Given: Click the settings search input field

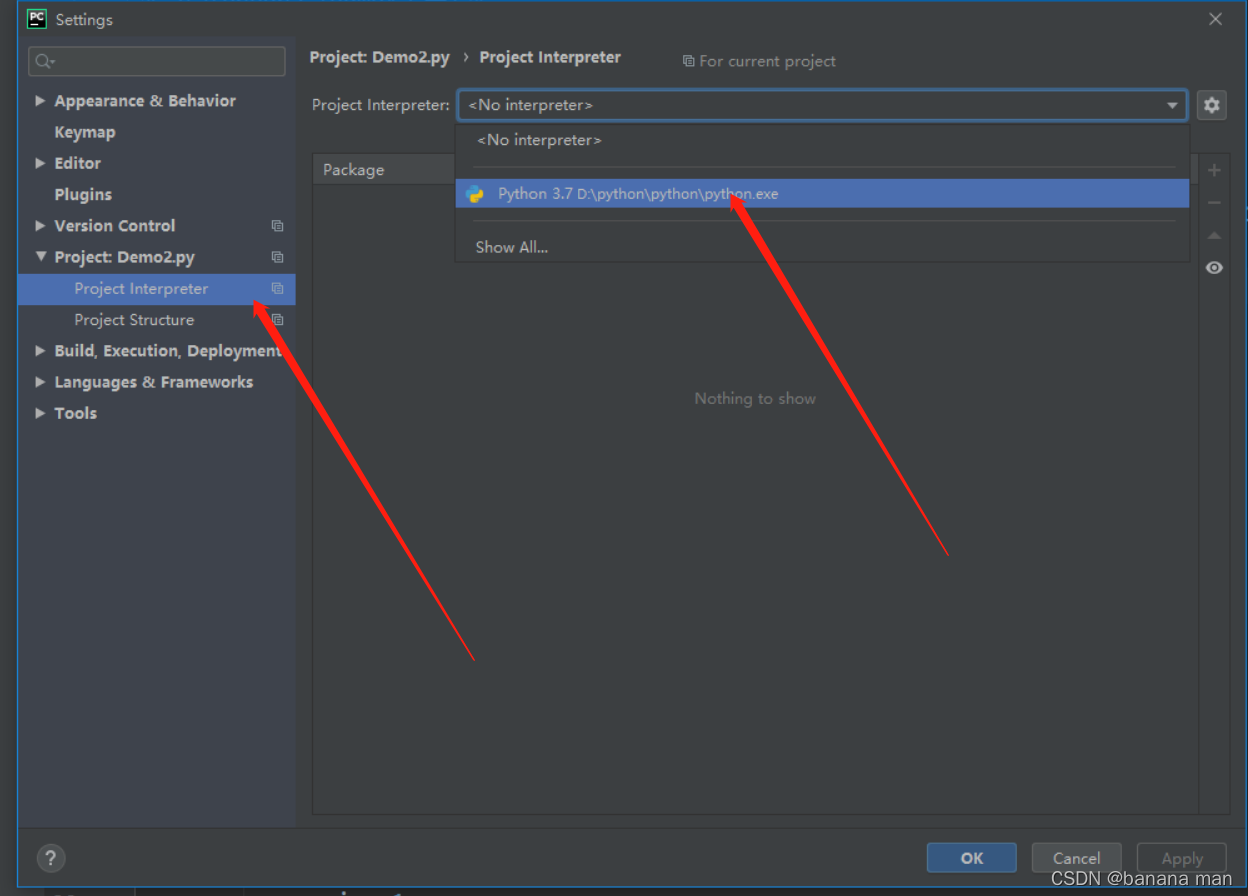Looking at the screenshot, I should (x=157, y=62).
